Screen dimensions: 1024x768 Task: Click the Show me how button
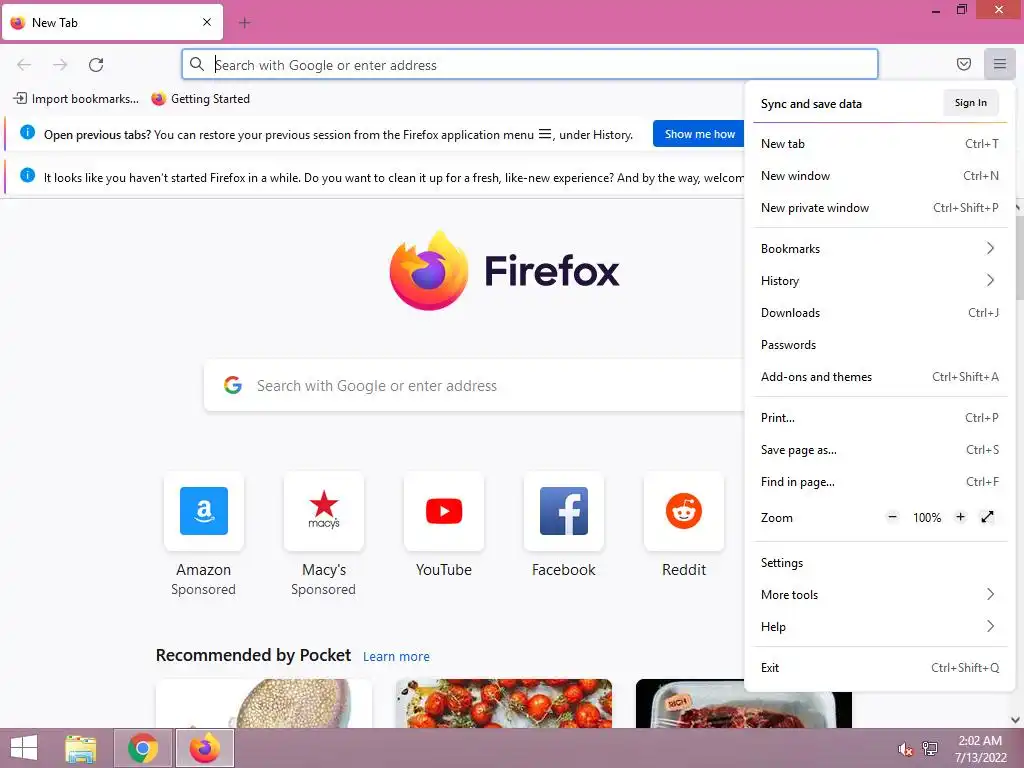tap(699, 134)
